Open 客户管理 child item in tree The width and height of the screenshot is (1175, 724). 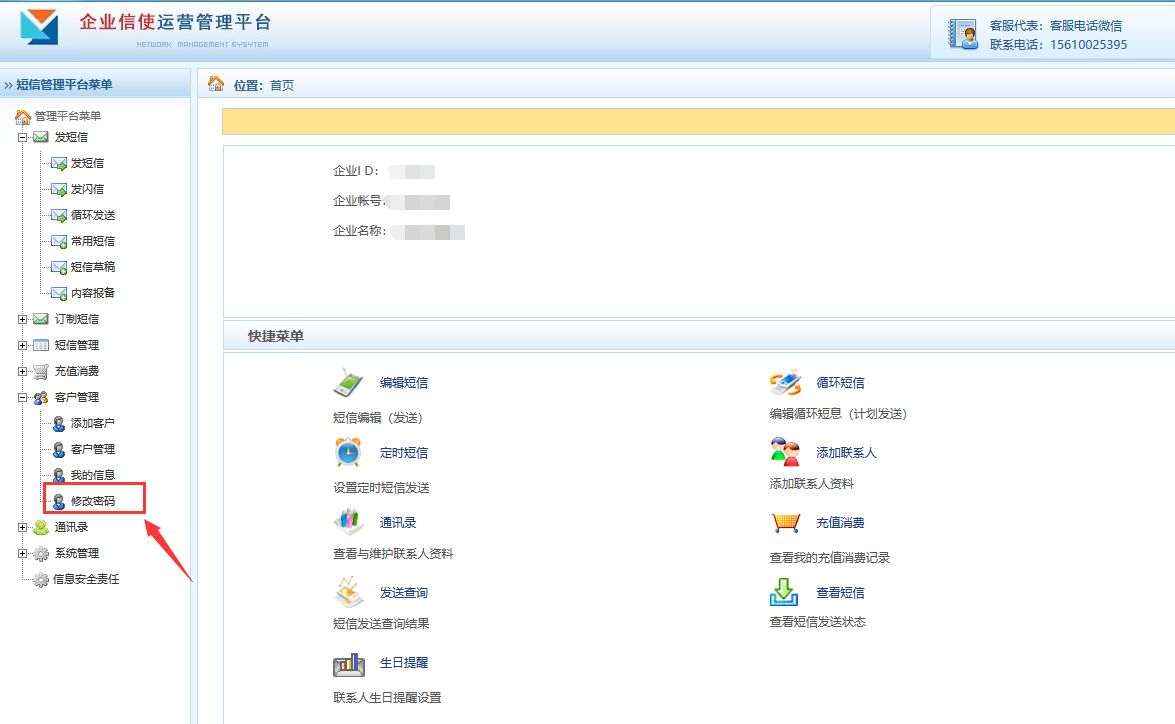(93, 449)
